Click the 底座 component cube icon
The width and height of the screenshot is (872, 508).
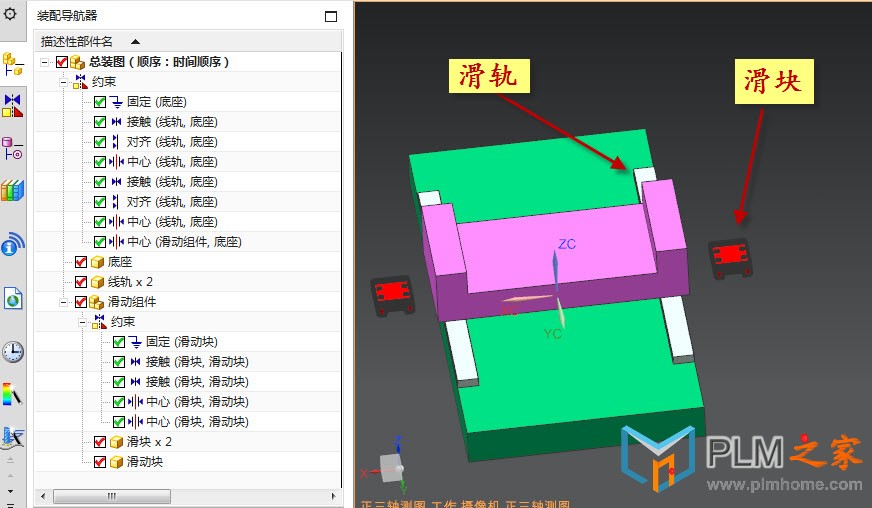point(97,262)
